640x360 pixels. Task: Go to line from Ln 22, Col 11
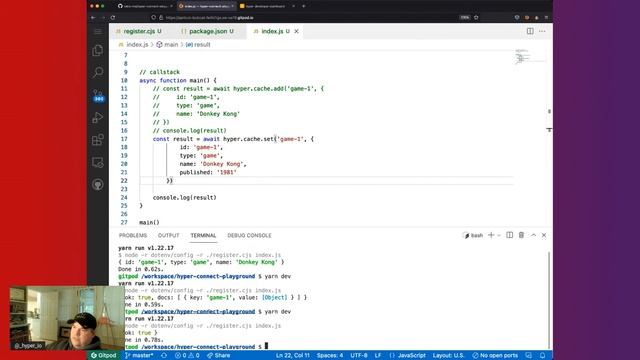click(x=293, y=355)
